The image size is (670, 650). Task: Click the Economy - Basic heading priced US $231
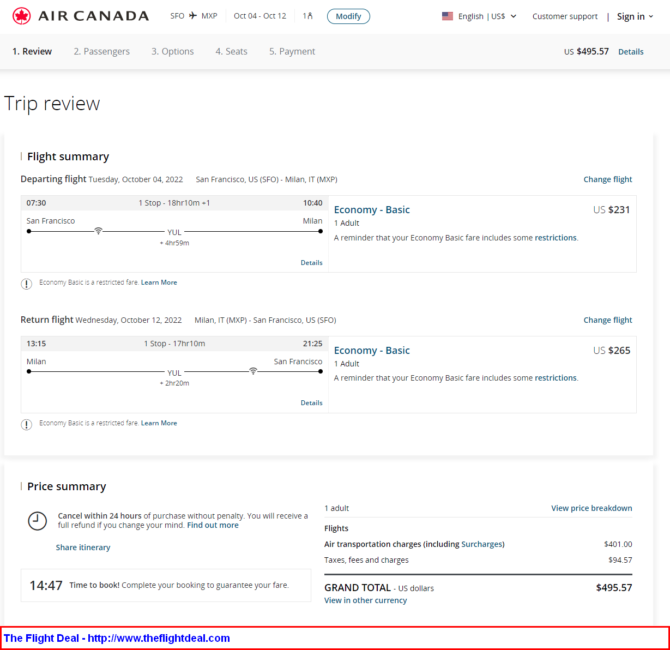click(372, 210)
